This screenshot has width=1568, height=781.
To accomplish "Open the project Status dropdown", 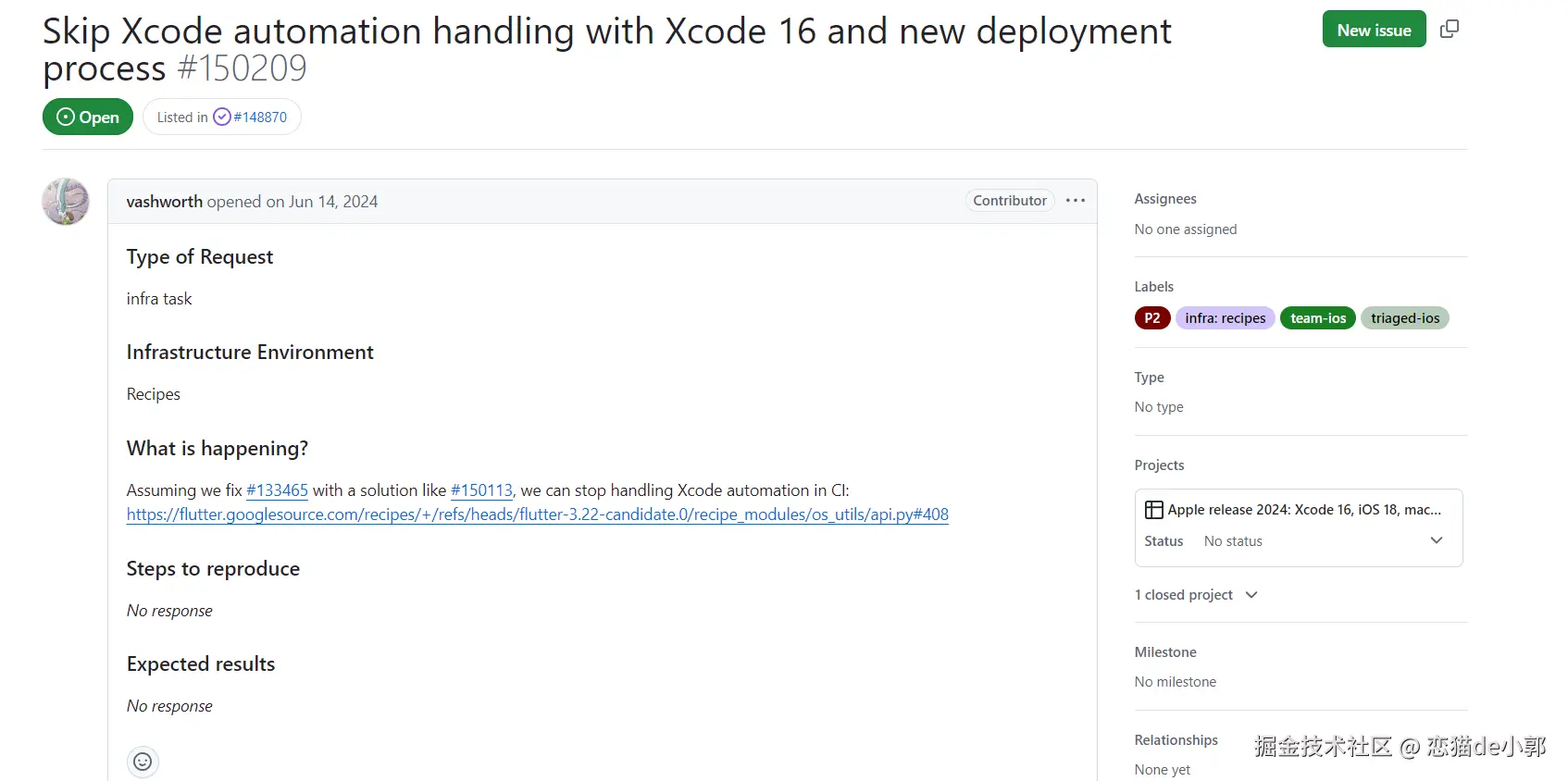I will (x=1436, y=541).
